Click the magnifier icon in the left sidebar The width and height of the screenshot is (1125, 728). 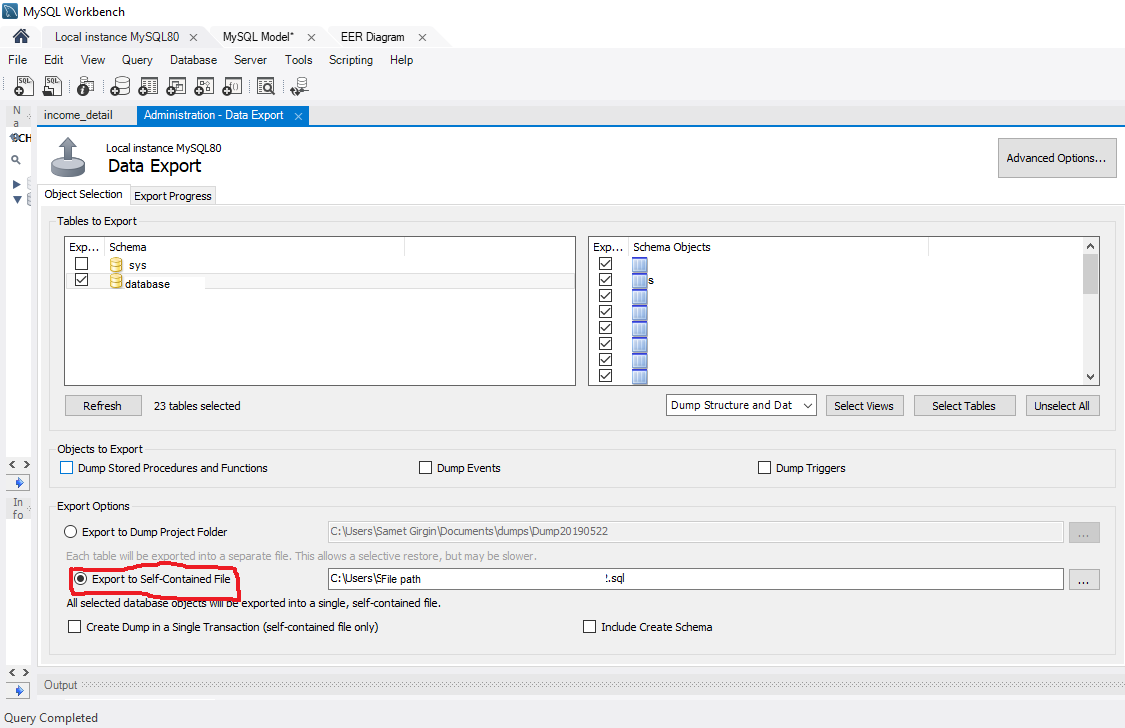[16, 160]
